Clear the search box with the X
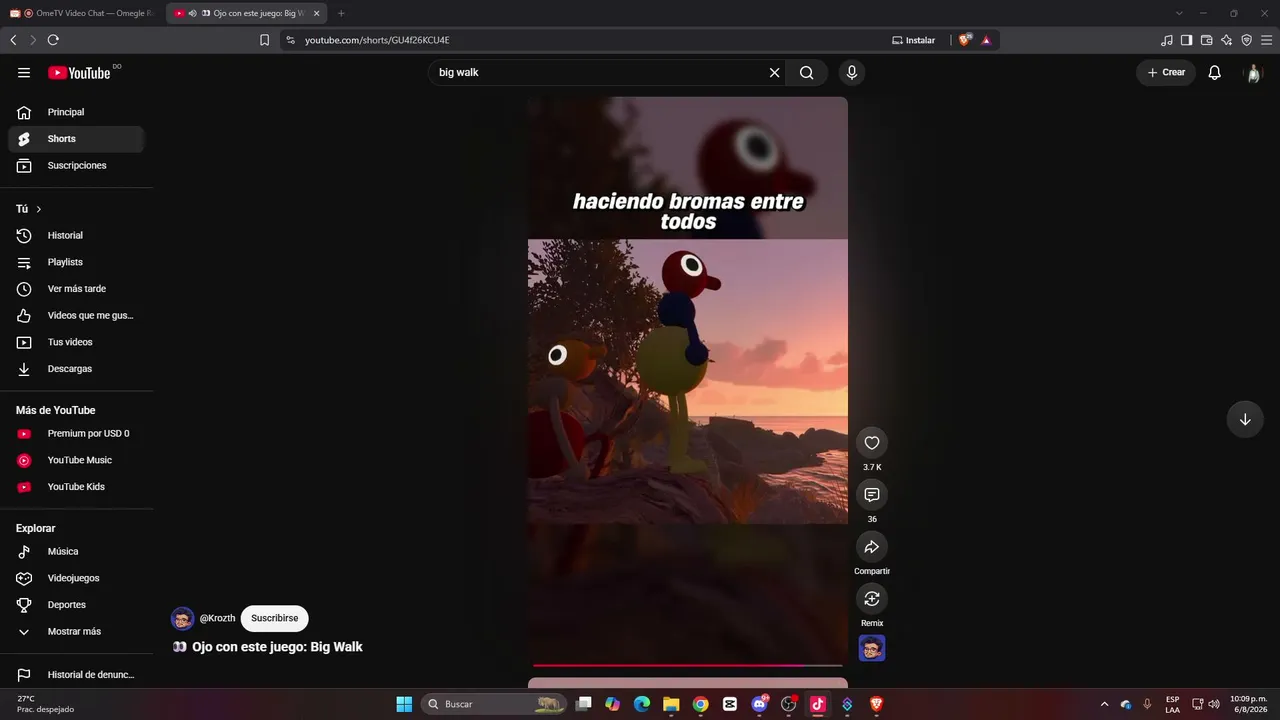Image resolution: width=1280 pixels, height=720 pixels. [774, 73]
